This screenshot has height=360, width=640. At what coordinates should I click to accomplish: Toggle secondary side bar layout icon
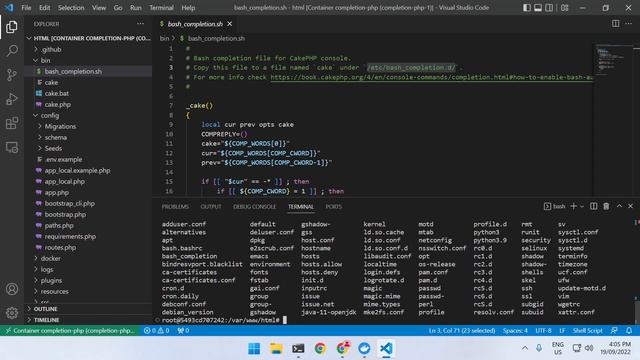coord(549,8)
